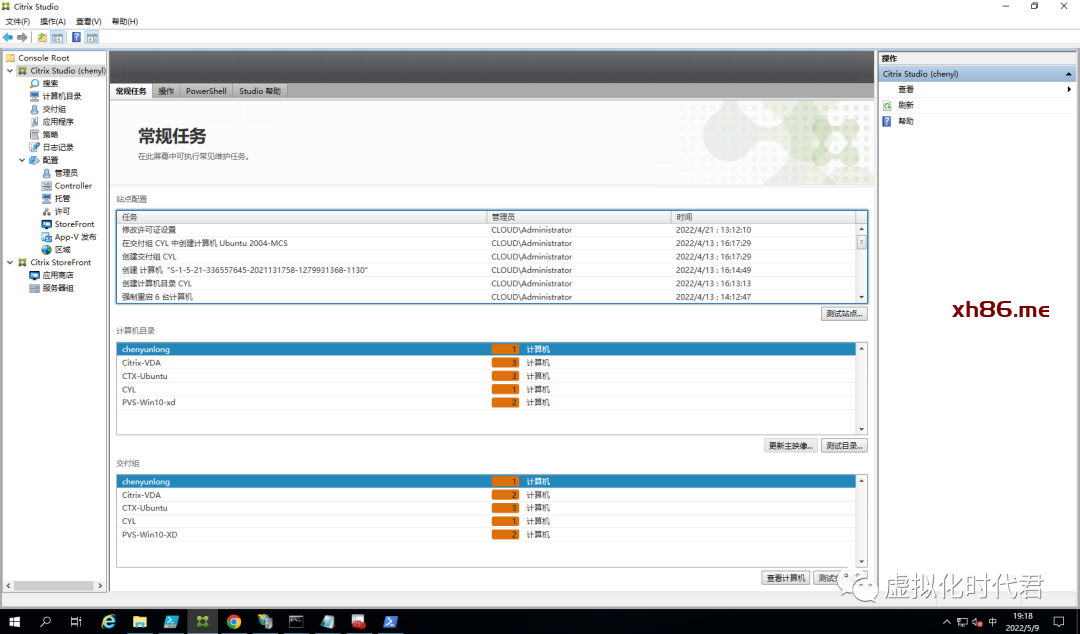Screen dimensions: 1080x634
Task: Switch to the PowerShell tab
Action: coord(206,91)
